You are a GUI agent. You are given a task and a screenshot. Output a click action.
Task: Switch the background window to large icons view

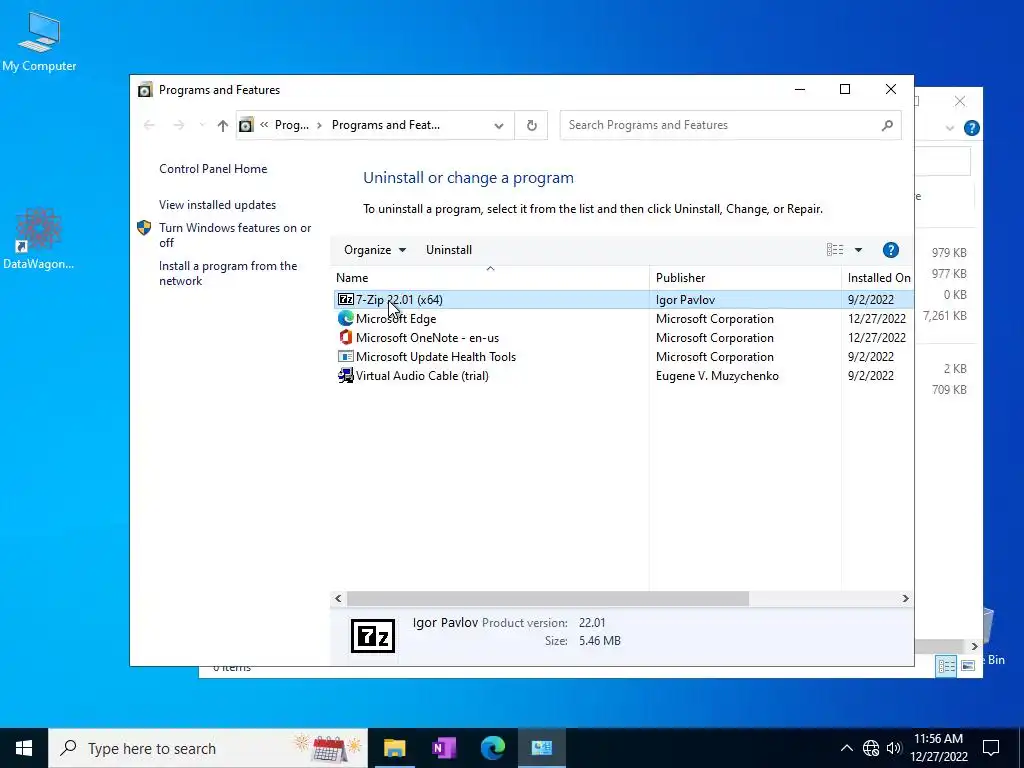tap(968, 665)
